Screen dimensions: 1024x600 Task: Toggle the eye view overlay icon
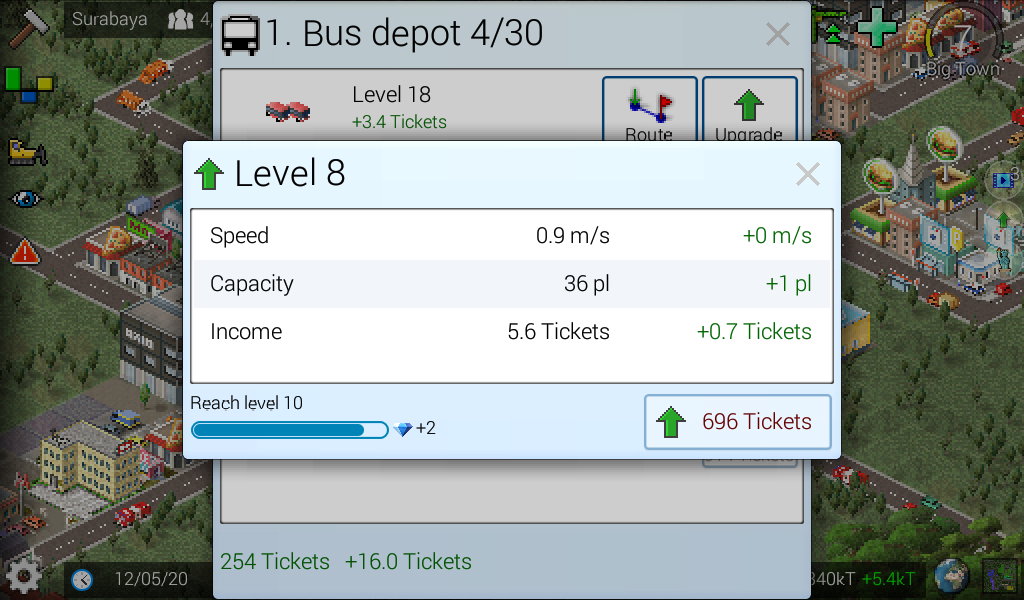[25, 198]
